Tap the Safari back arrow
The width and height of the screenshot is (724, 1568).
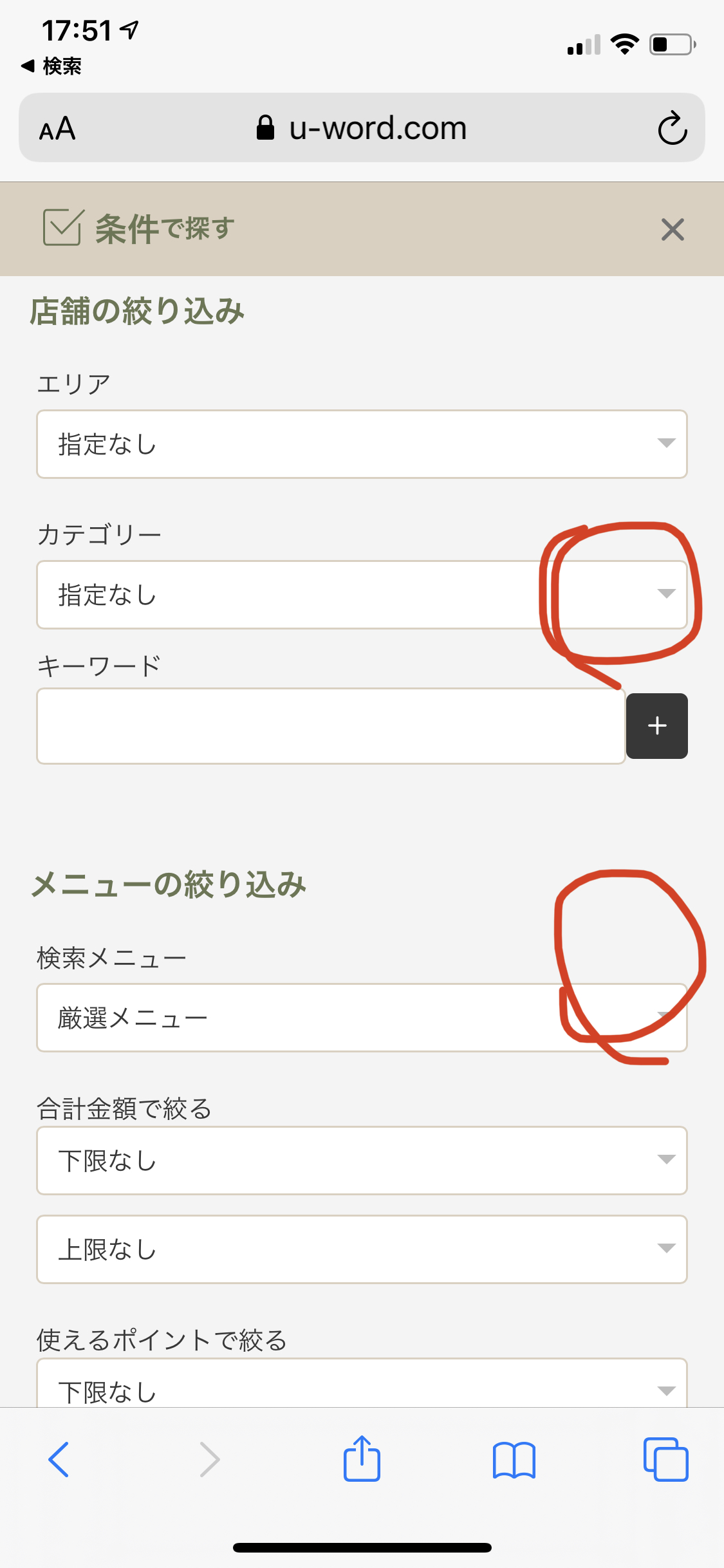pyautogui.click(x=59, y=1459)
